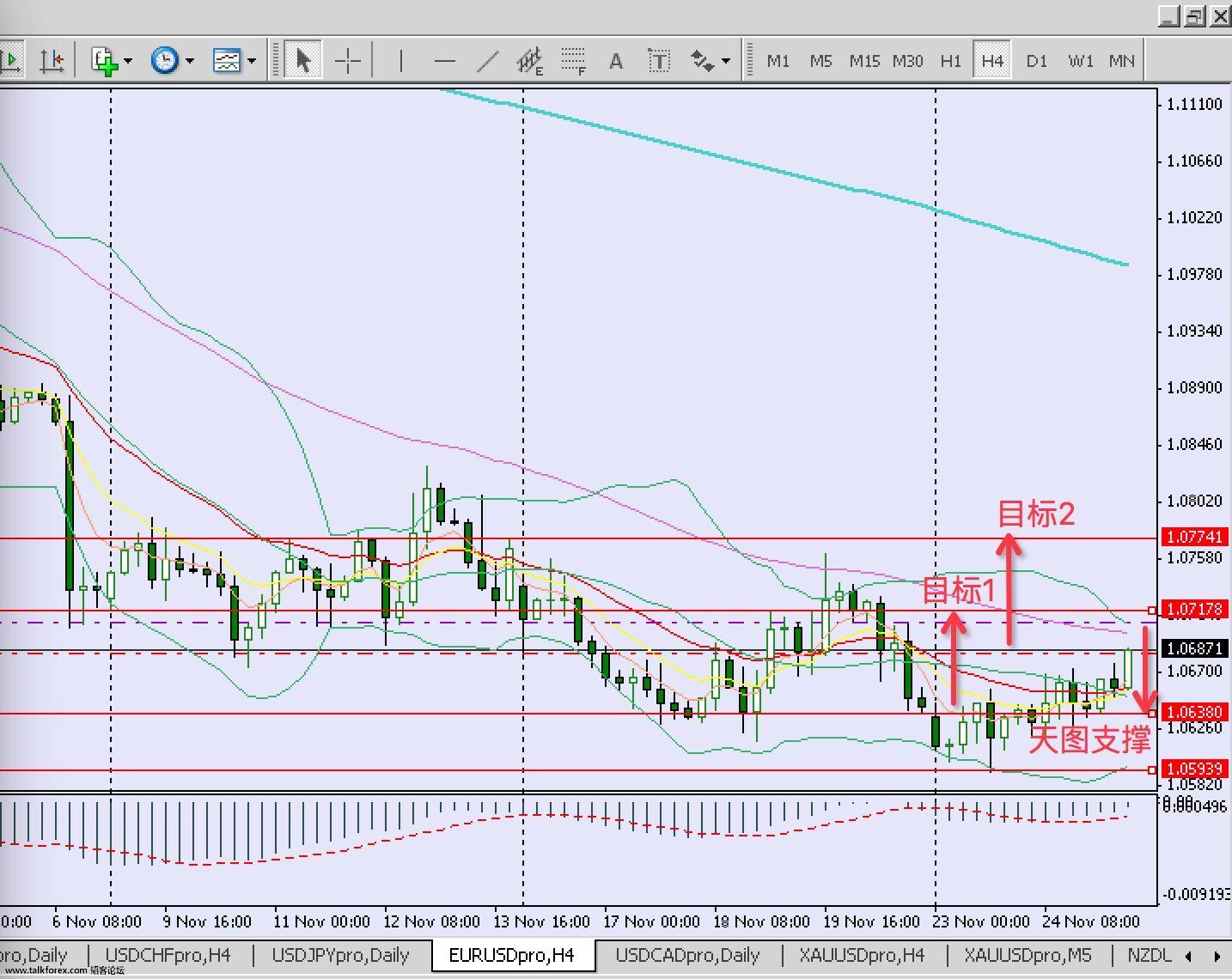
Task: Select the Equidistant Channel tool
Action: click(x=530, y=61)
